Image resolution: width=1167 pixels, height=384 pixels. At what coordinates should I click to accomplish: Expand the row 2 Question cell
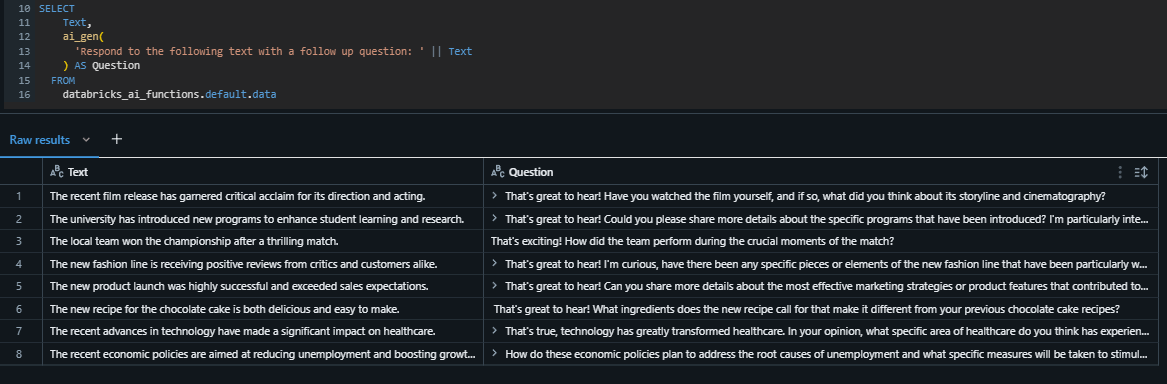coord(495,219)
